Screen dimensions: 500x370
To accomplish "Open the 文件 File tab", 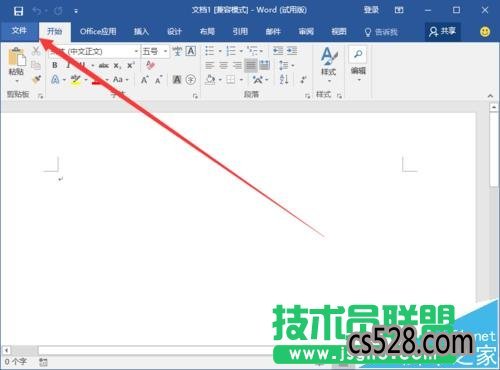I will point(19,31).
